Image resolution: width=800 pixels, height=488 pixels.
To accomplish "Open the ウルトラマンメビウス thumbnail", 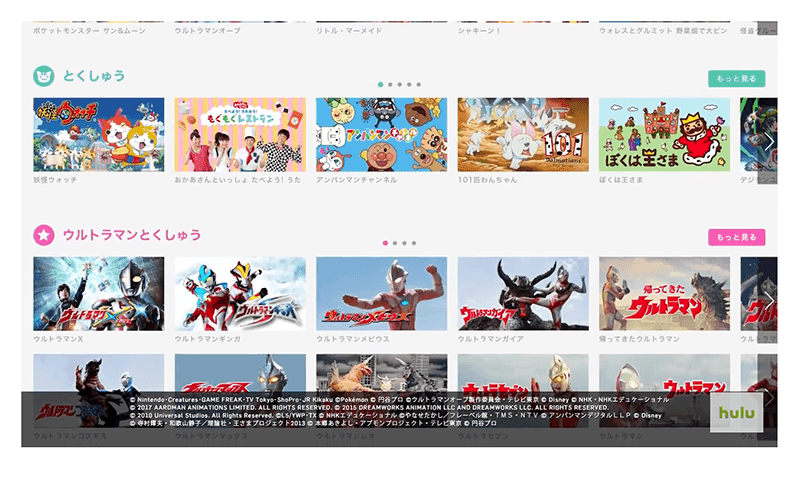I will point(382,294).
